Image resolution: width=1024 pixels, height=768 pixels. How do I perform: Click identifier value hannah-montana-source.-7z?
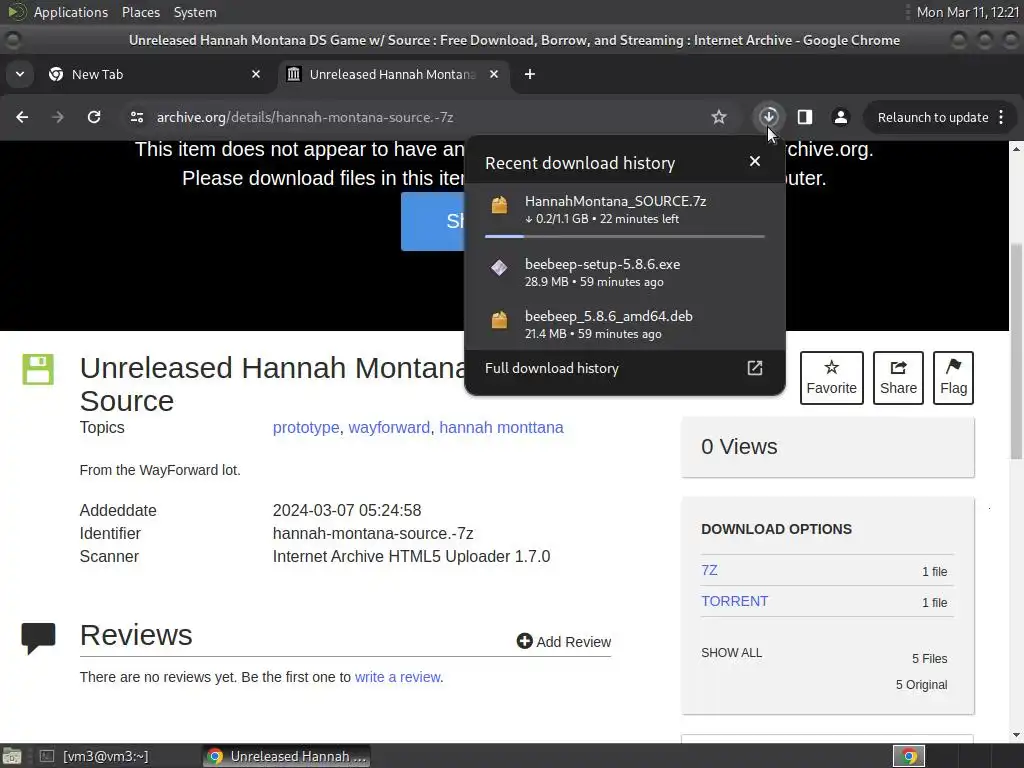pos(373,534)
